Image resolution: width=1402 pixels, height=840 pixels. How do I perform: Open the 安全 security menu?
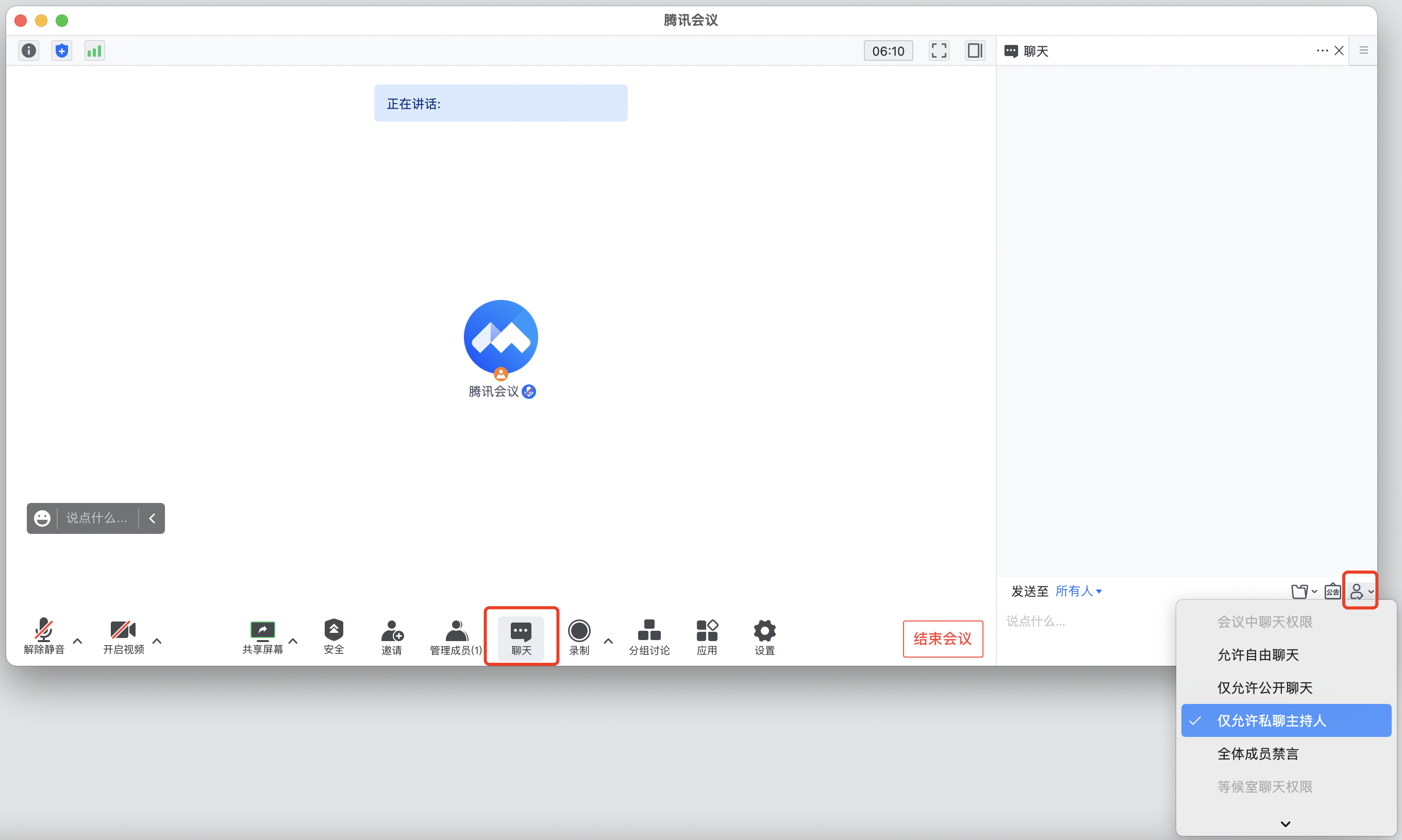[334, 637]
